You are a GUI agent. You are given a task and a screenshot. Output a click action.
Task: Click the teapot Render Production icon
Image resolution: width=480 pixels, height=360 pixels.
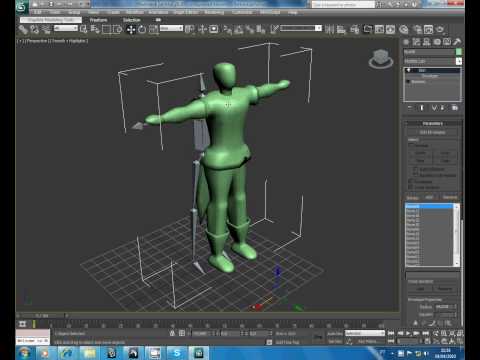coord(440,30)
